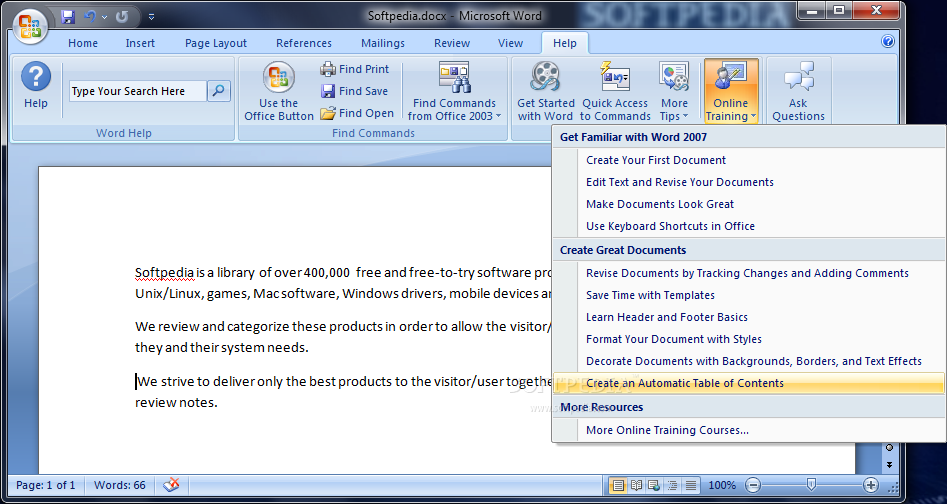
Task: Choose Edit Text and Revise Your Documents
Action: pos(749,182)
